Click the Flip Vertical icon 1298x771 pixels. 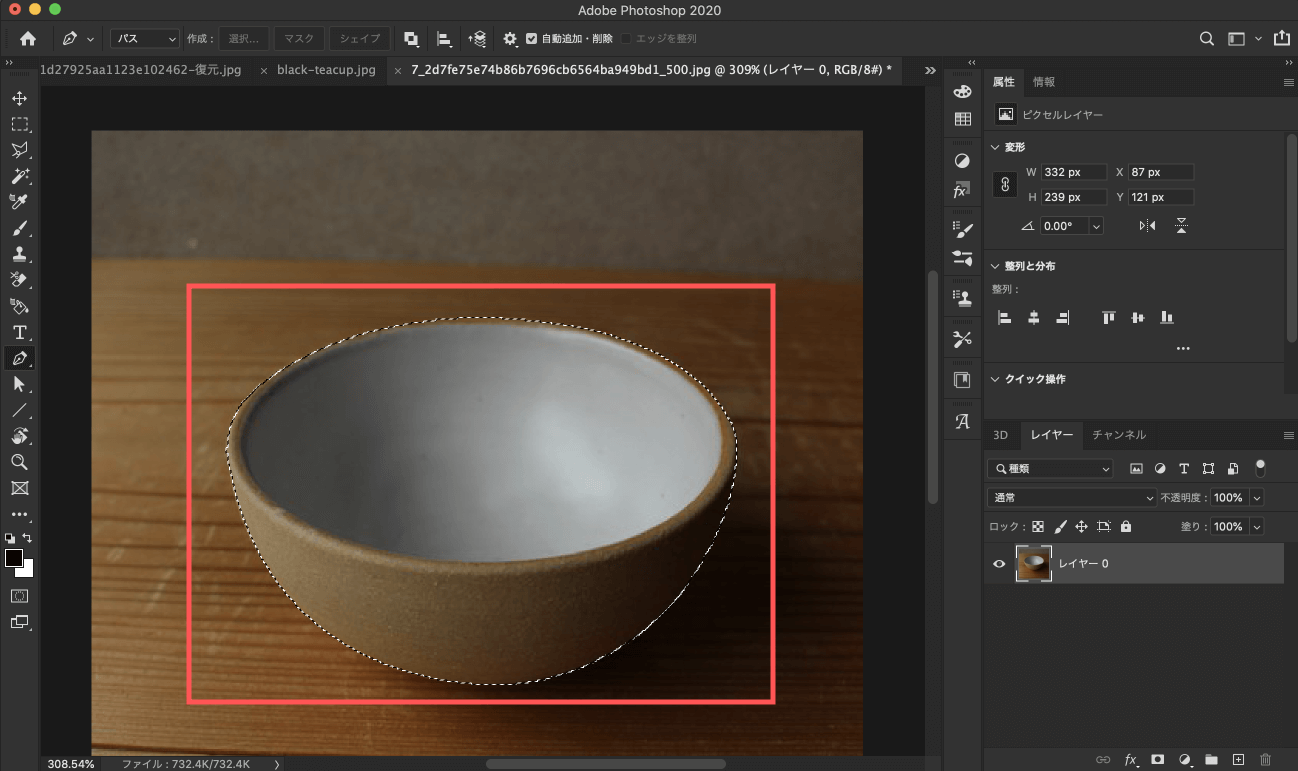tap(1181, 226)
